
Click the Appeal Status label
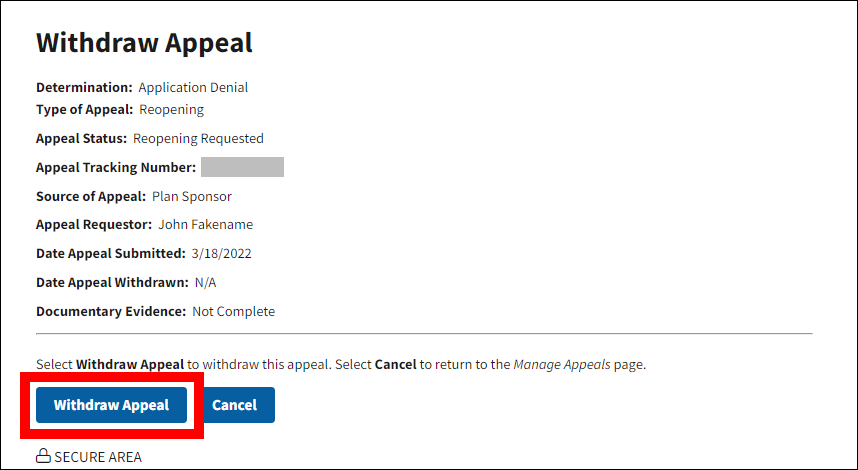tap(81, 138)
